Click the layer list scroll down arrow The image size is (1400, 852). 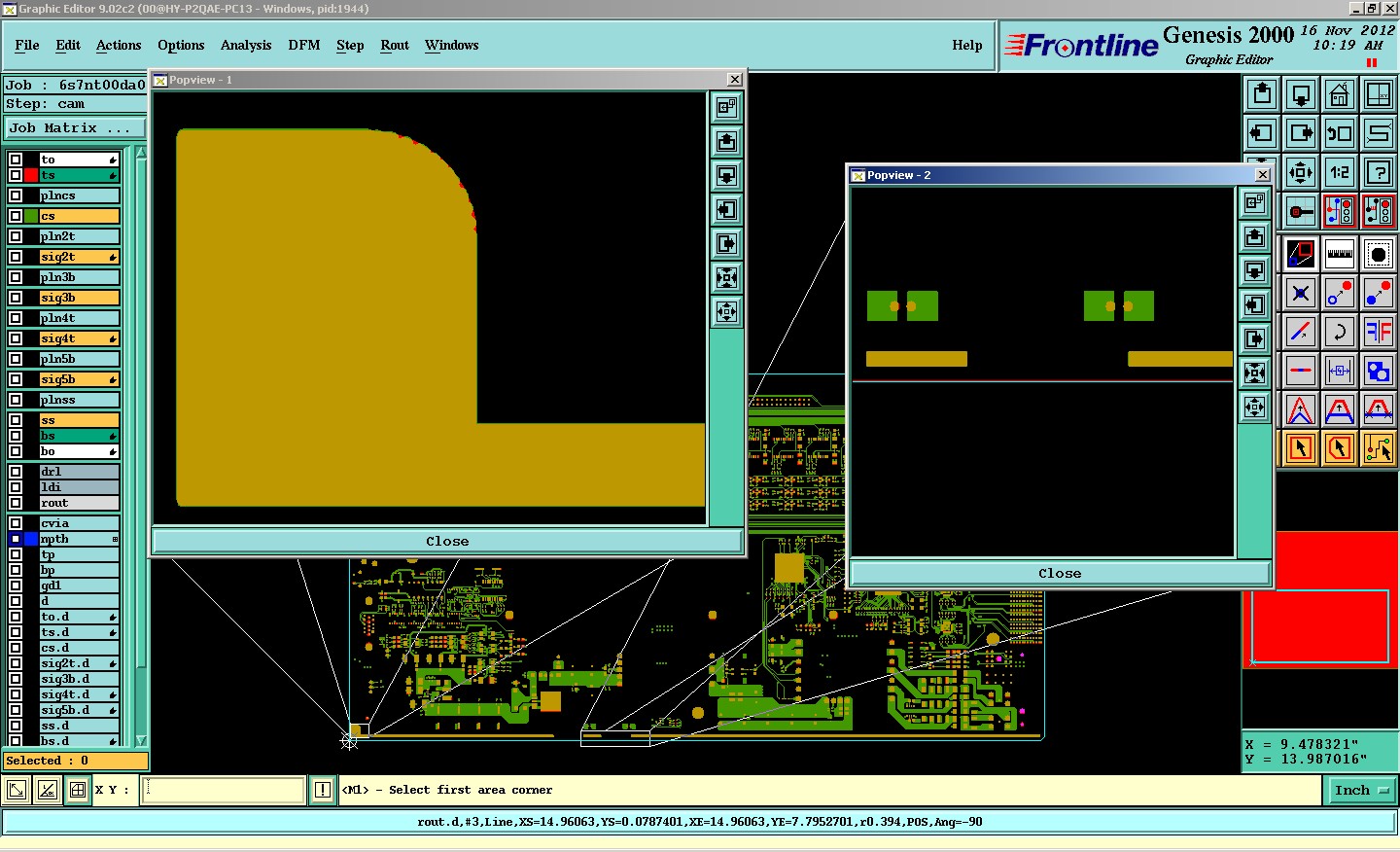tap(141, 740)
